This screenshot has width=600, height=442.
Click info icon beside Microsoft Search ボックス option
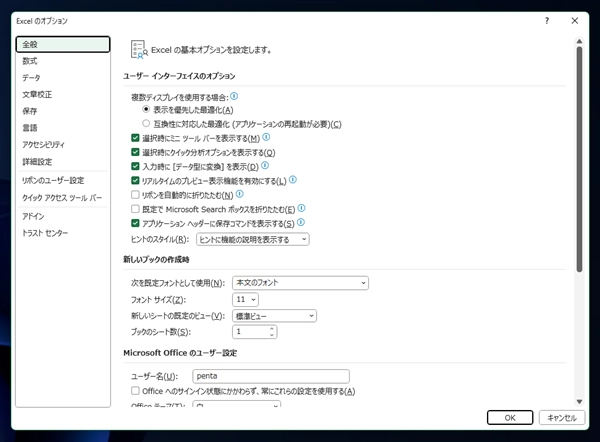302,208
